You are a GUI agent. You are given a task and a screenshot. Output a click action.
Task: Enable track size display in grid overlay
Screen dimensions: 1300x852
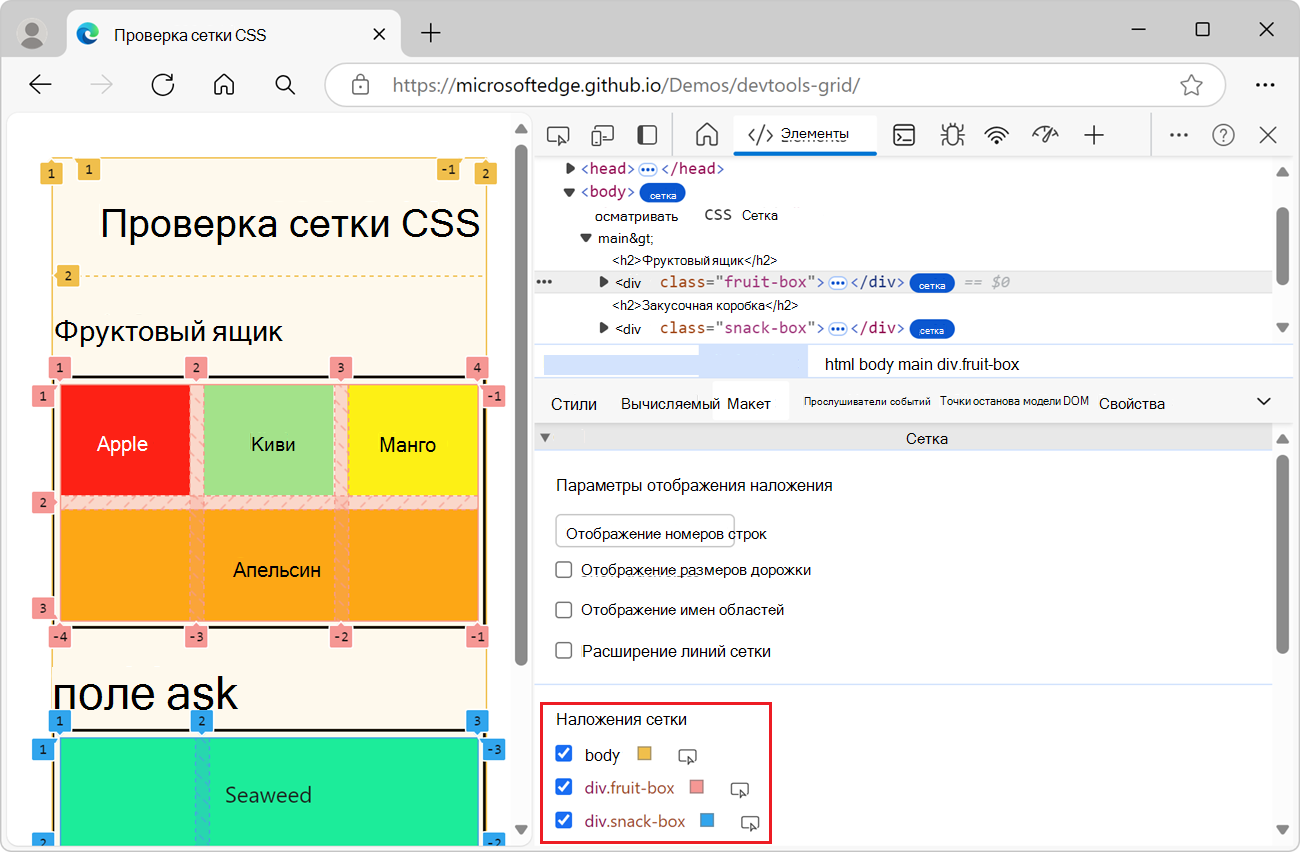click(x=563, y=569)
